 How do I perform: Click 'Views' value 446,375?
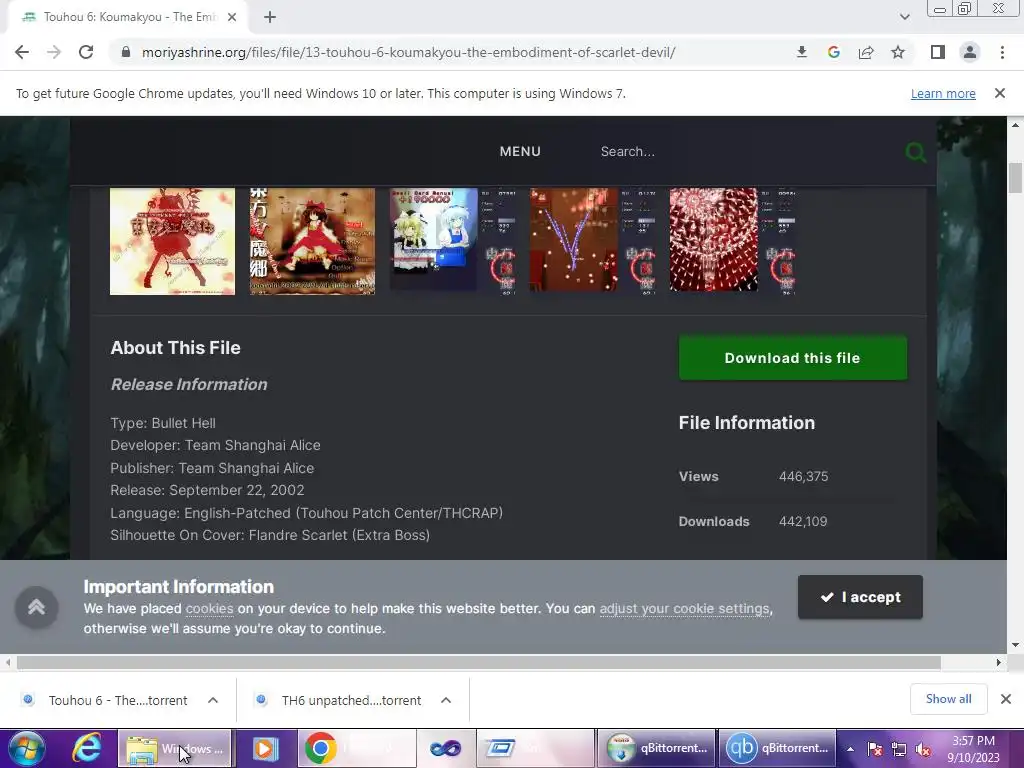(x=803, y=477)
